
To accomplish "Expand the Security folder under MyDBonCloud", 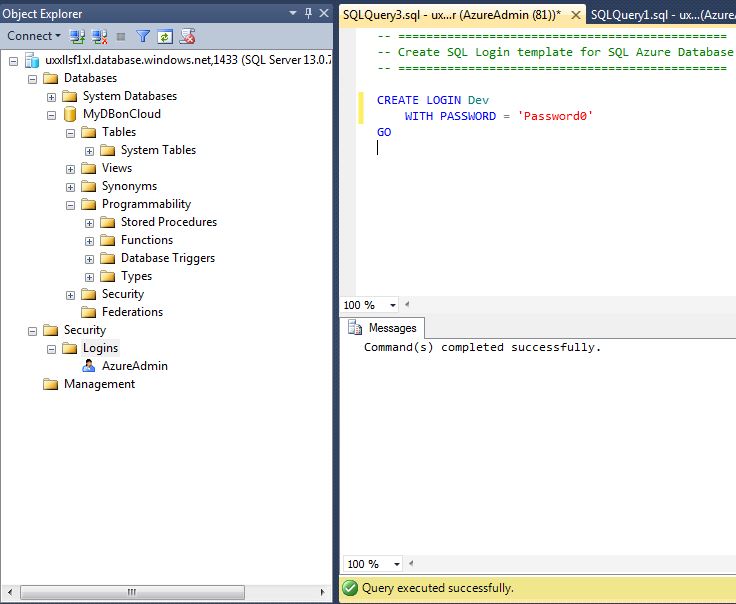I will 70,295.
